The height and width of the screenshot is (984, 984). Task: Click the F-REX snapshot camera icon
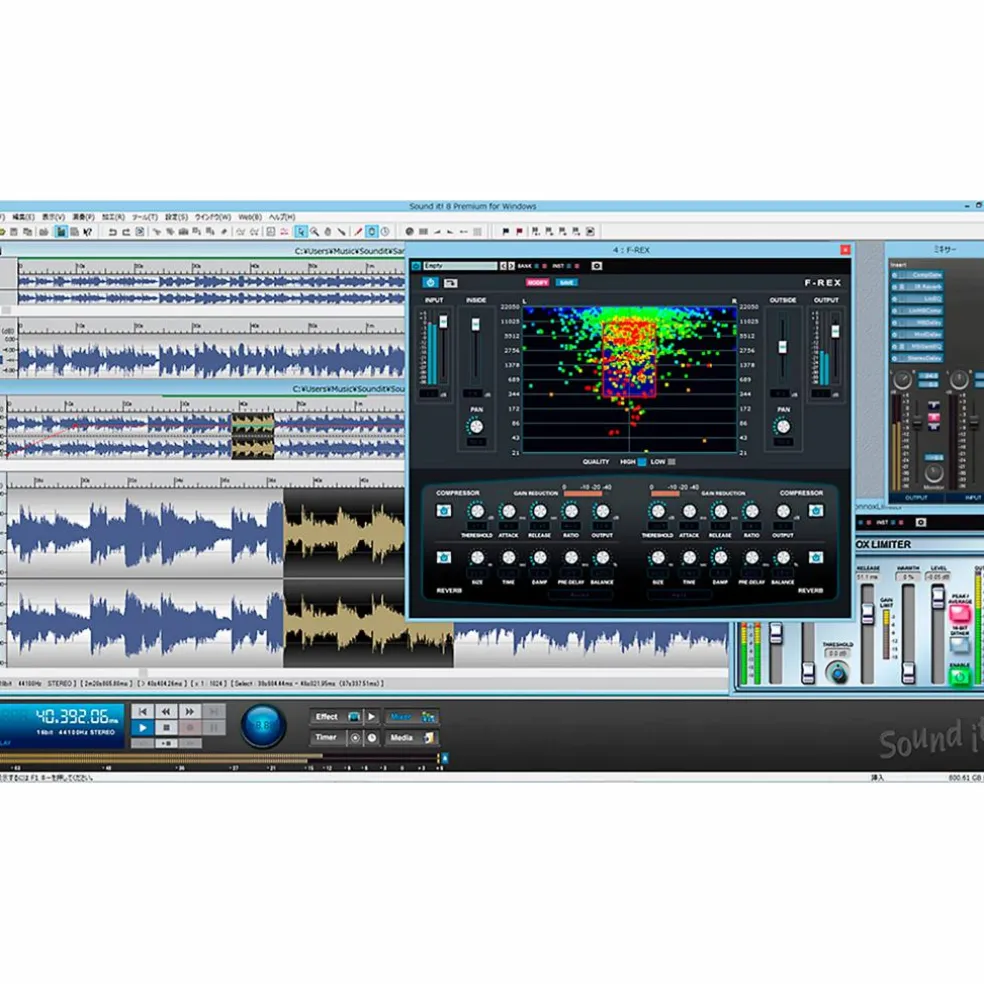click(x=596, y=266)
